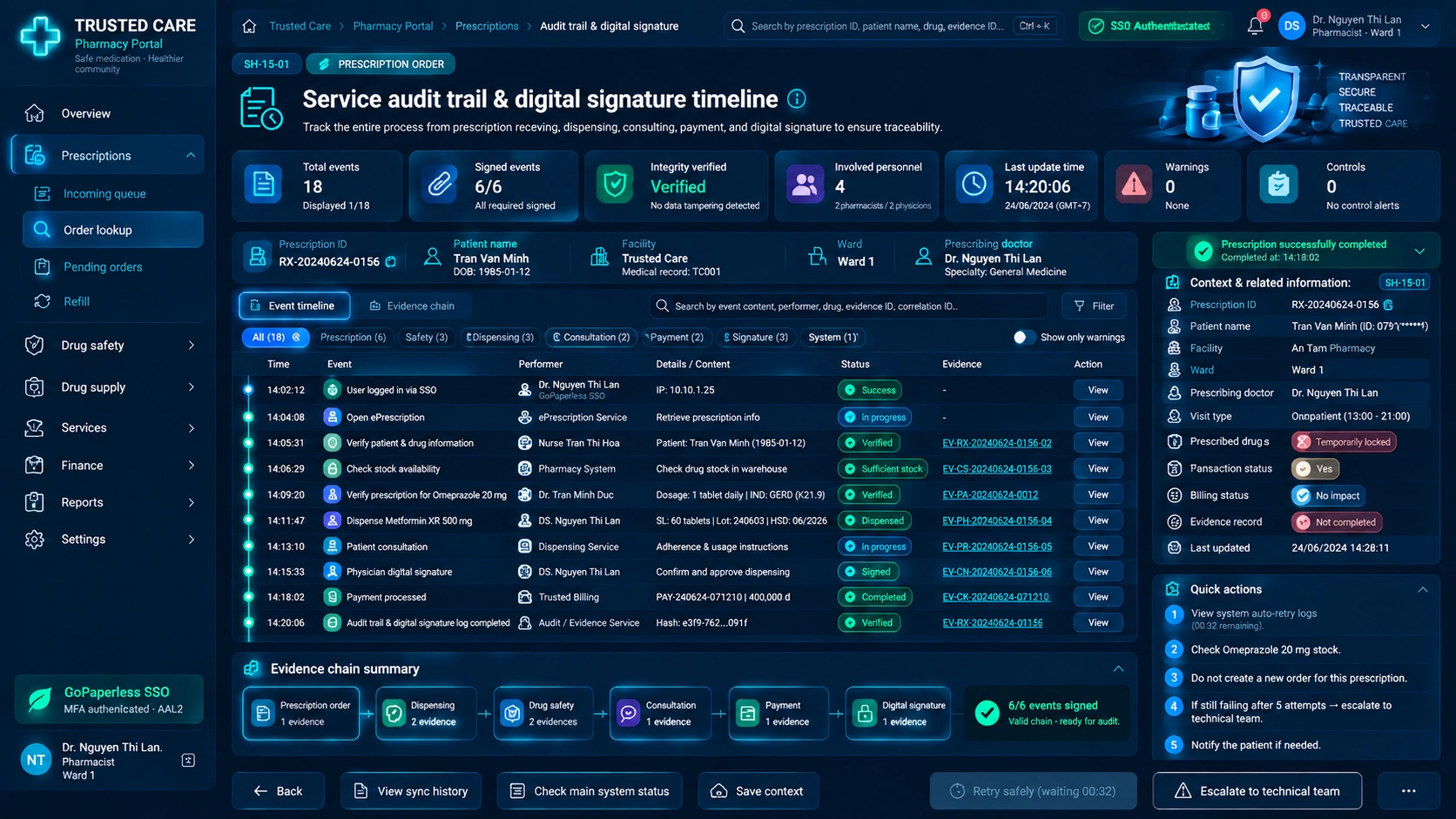1456x819 pixels.
Task: Open the Settings gear in sidebar
Action: pos(35,539)
